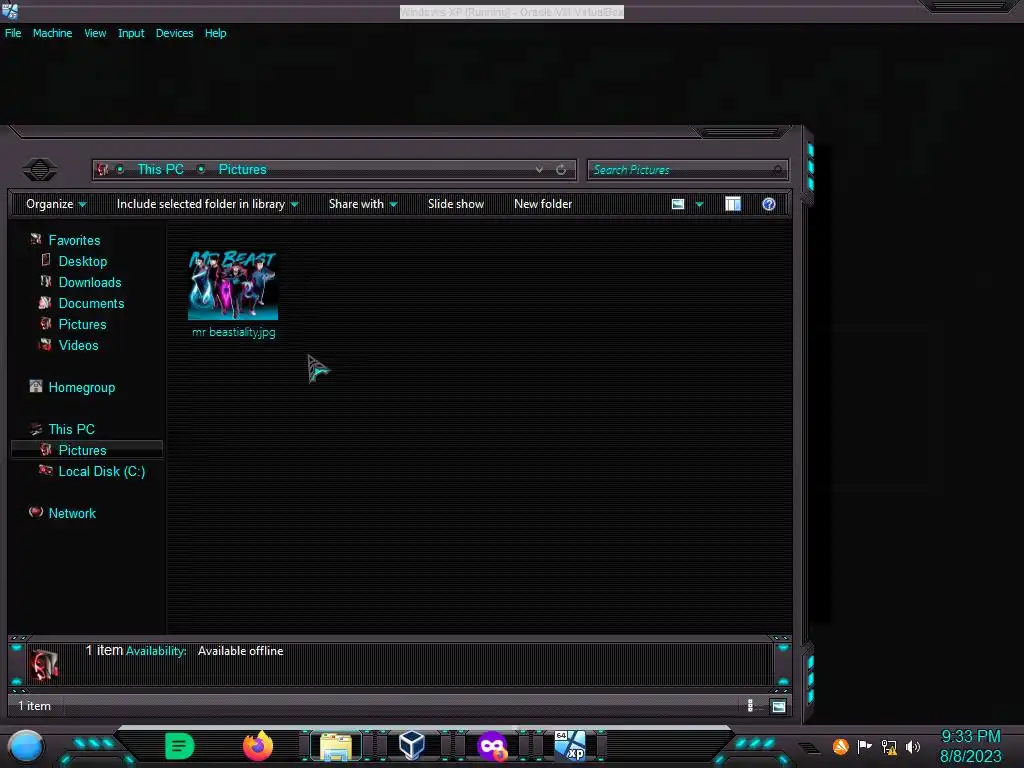Click the address bar folder icon
The image size is (1024, 768).
click(x=103, y=170)
